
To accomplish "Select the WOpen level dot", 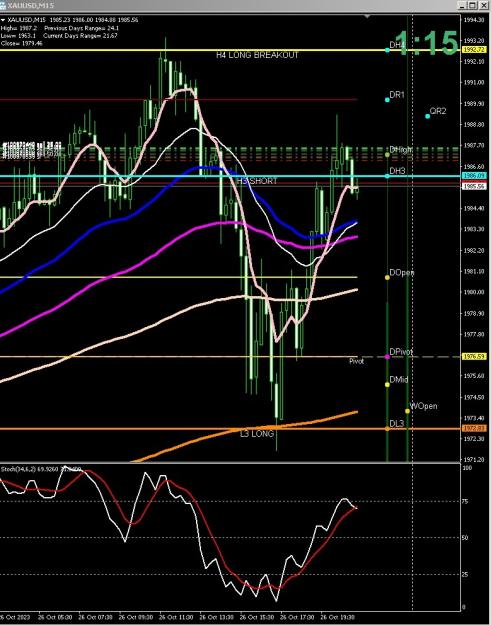I will (407, 411).
